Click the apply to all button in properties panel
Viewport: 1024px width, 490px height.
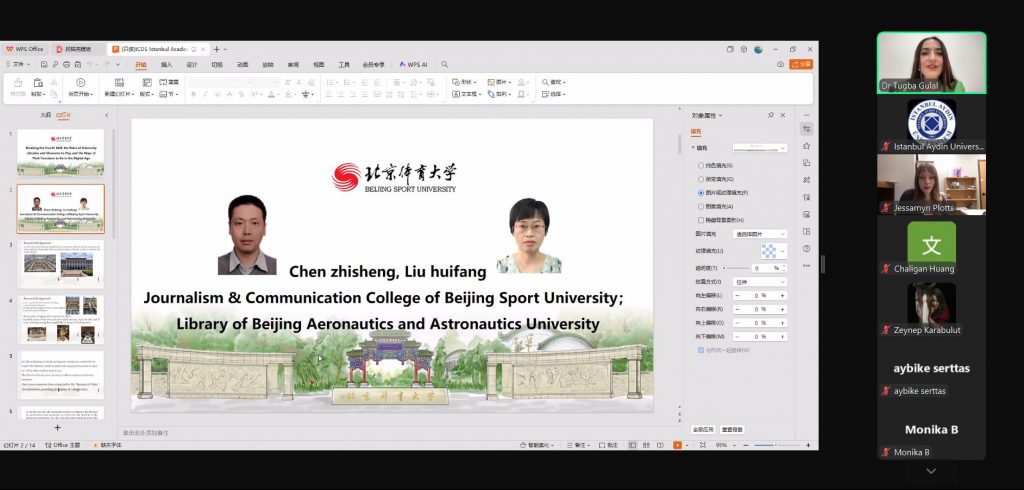tap(703, 430)
